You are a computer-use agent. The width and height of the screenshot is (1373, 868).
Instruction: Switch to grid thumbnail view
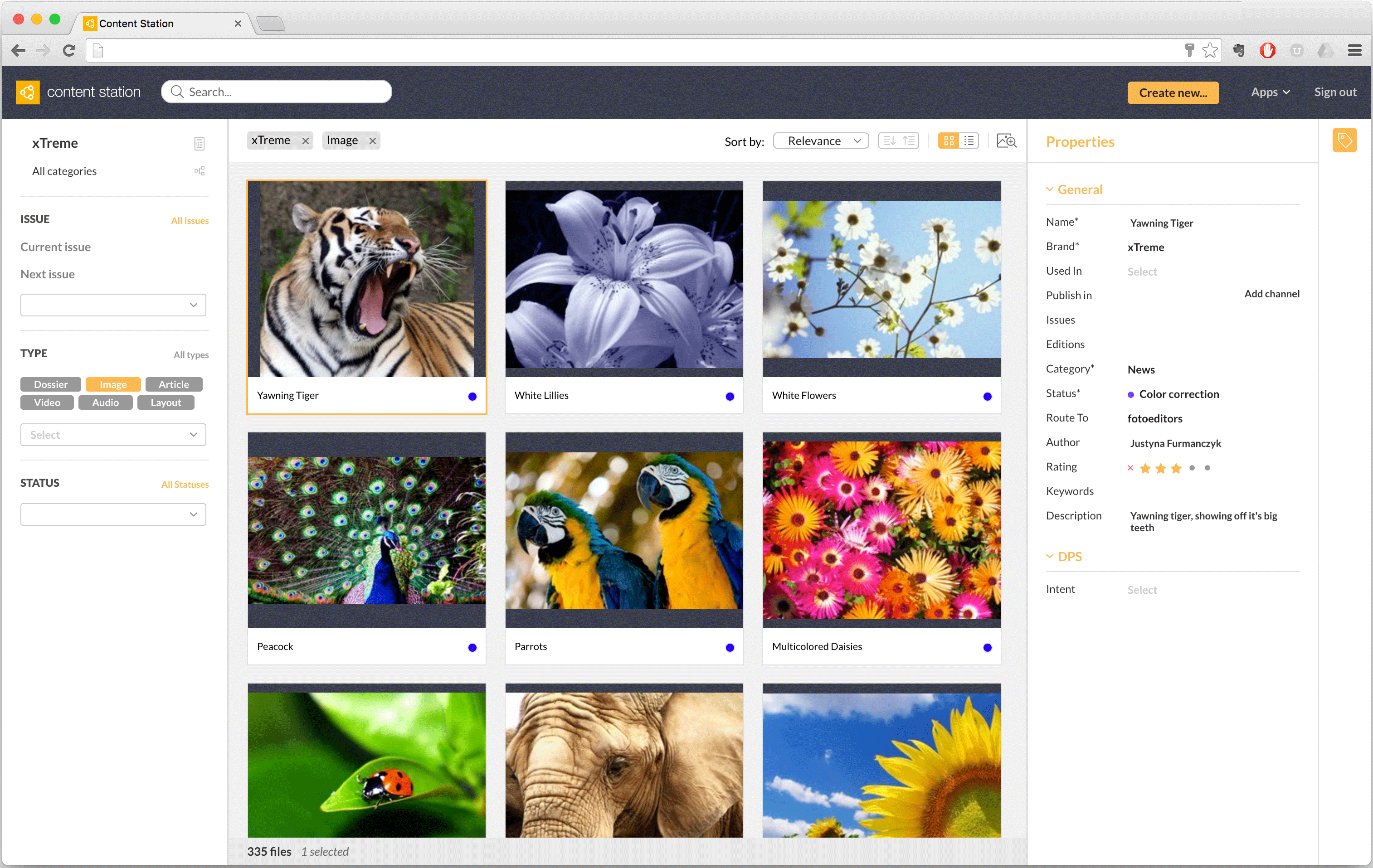coord(948,141)
